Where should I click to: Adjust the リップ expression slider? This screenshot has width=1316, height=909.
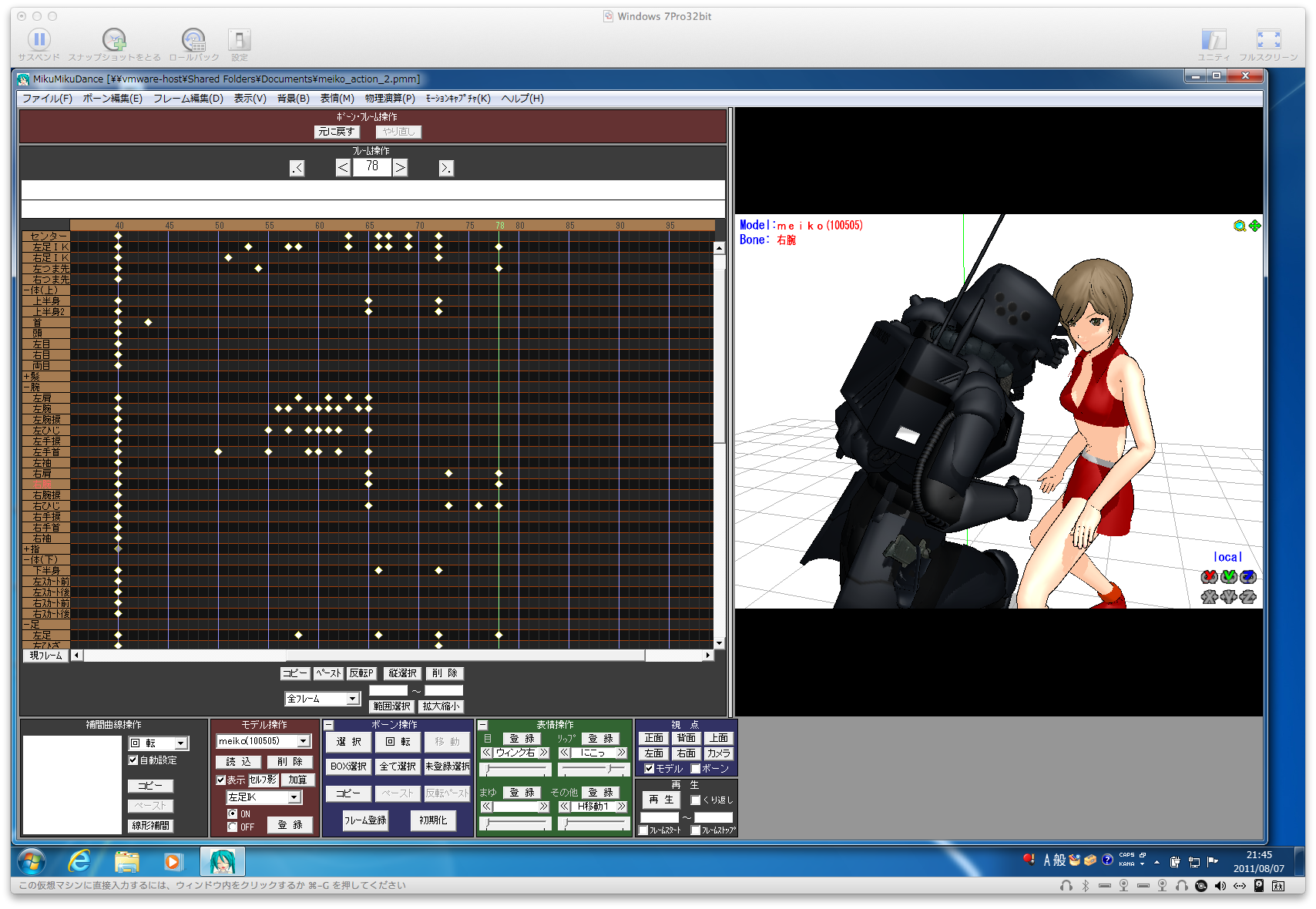pyautogui.click(x=593, y=770)
